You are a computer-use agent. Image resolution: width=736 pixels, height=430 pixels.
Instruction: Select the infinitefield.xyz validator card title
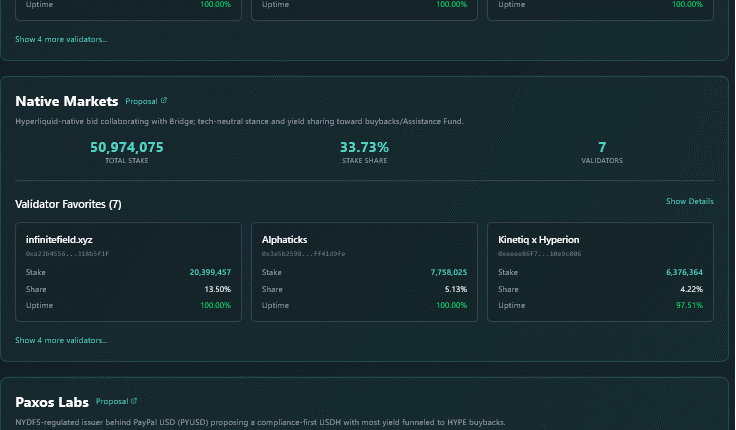59,240
